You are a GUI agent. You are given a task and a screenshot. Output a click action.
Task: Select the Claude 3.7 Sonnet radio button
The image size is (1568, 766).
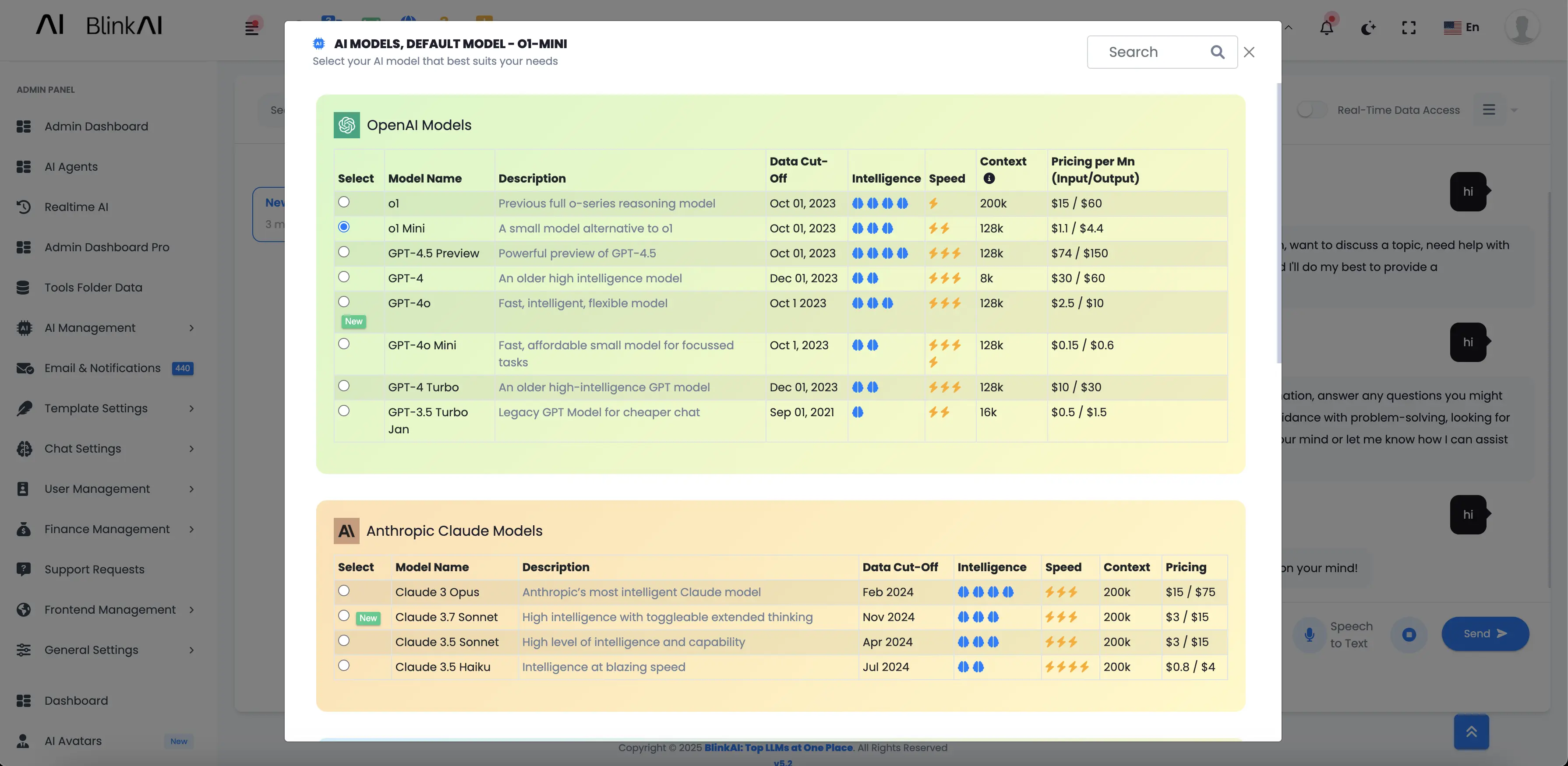tap(344, 616)
